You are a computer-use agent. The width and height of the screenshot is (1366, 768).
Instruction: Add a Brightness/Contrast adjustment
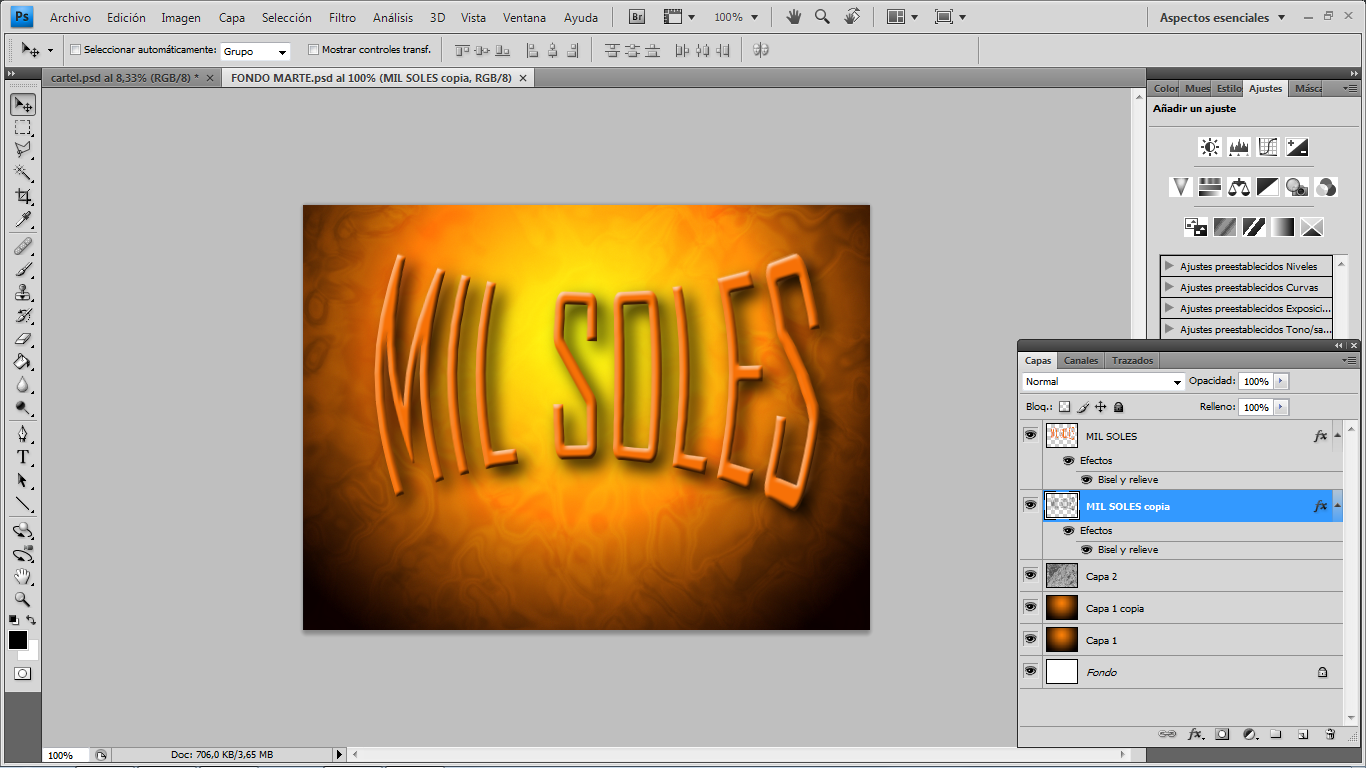(x=1210, y=148)
